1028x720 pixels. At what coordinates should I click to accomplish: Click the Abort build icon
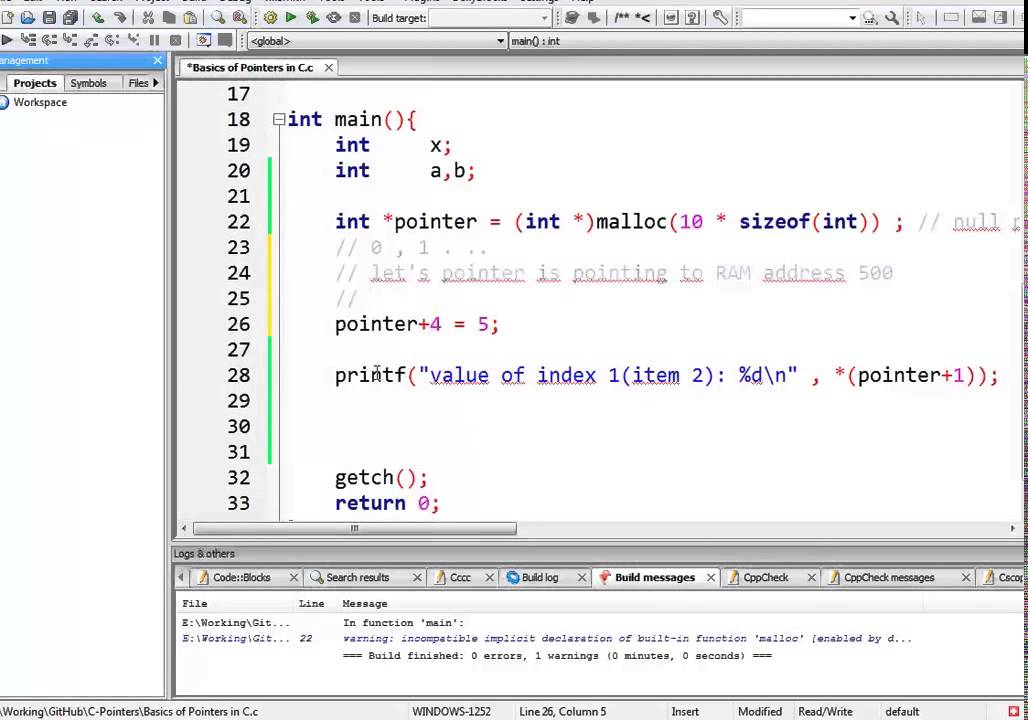355,18
